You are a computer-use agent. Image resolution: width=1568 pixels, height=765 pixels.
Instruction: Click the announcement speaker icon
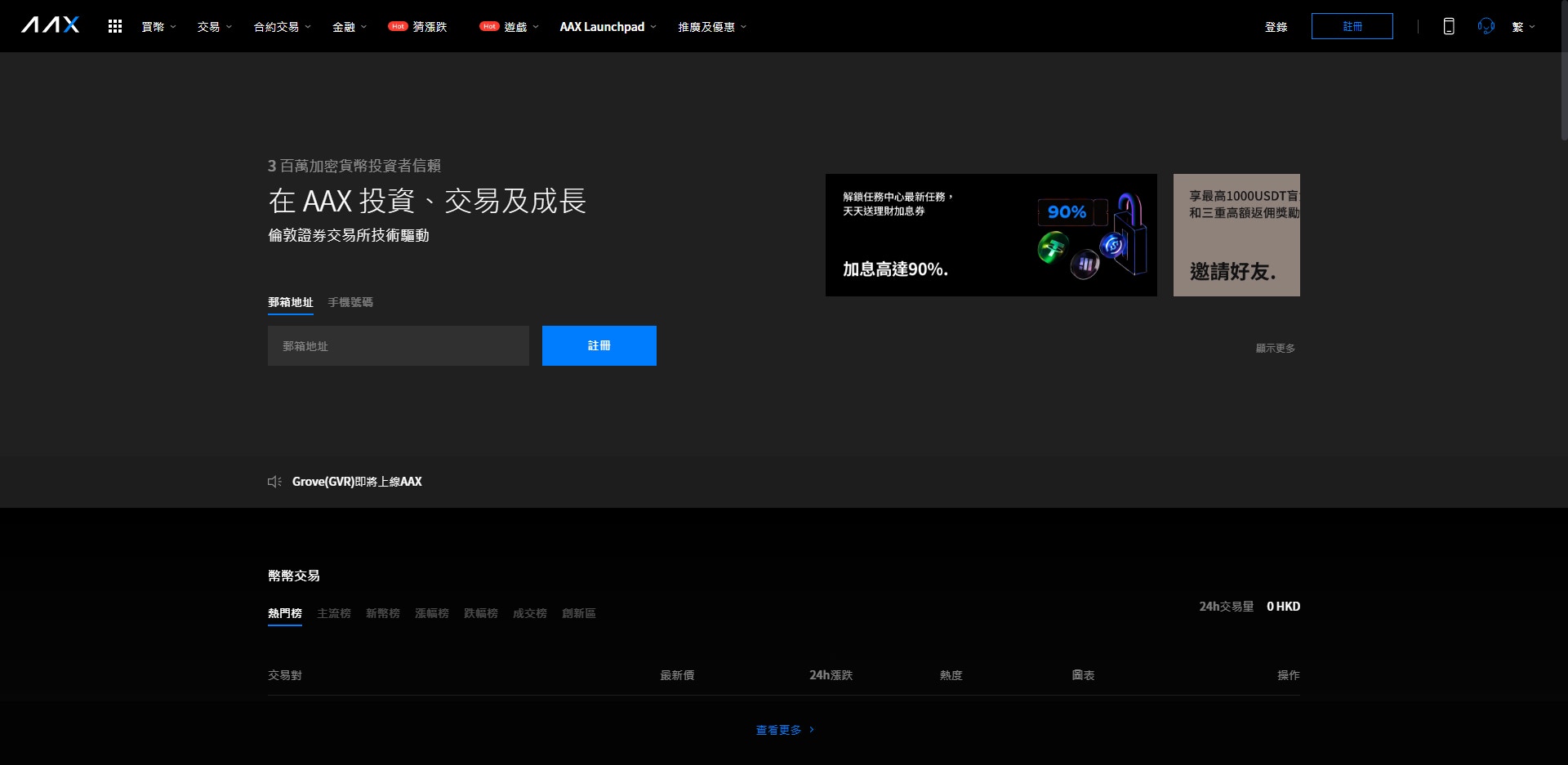(274, 482)
